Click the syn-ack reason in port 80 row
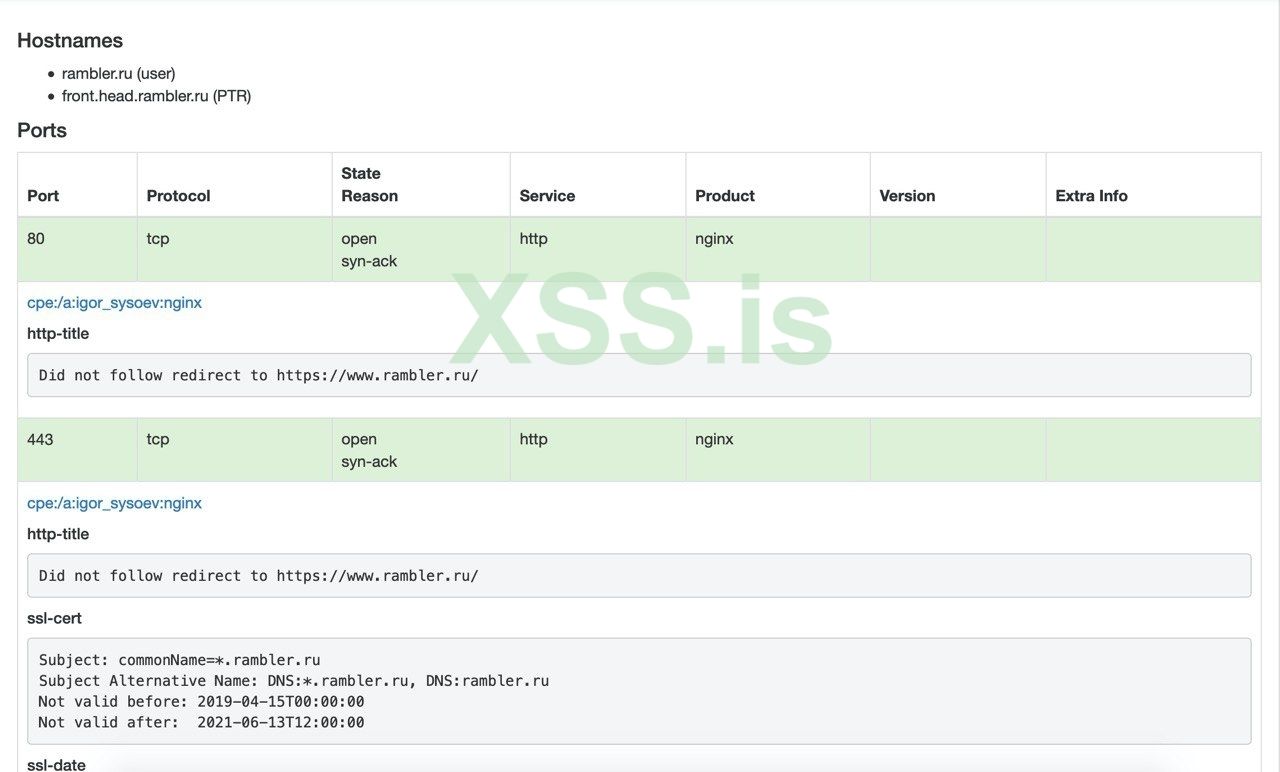The image size is (1280, 772). tap(369, 261)
